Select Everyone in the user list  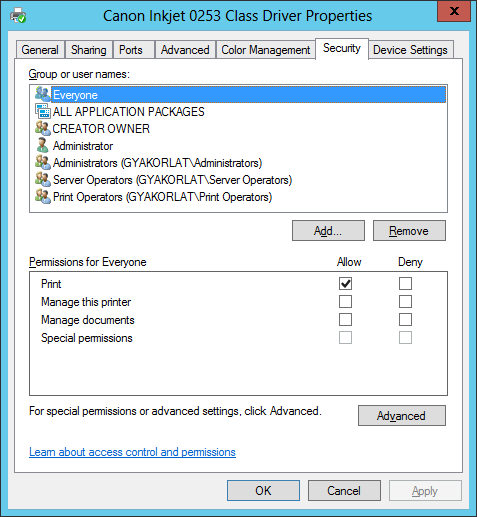(248, 95)
